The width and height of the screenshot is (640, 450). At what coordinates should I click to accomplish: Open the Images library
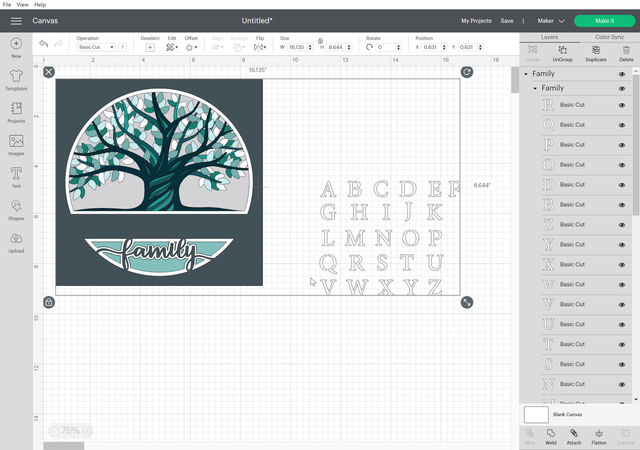click(x=16, y=141)
